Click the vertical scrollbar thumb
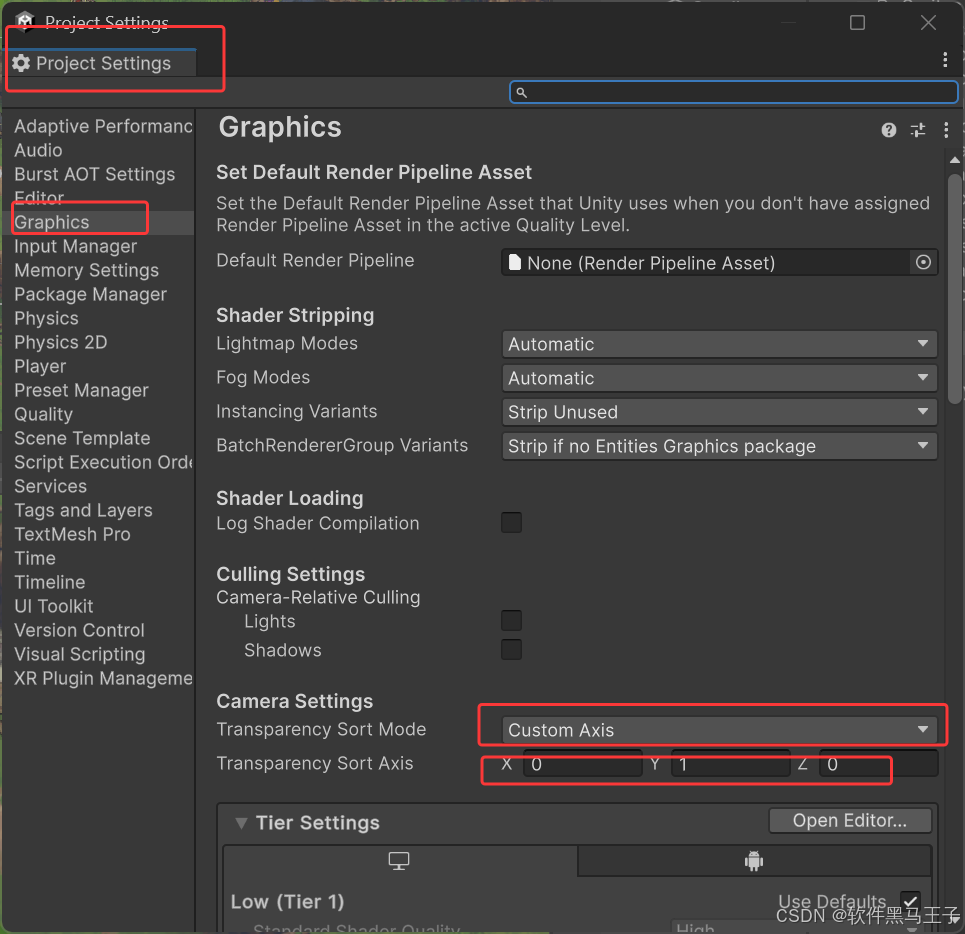Image resolution: width=965 pixels, height=934 pixels. coord(955,289)
